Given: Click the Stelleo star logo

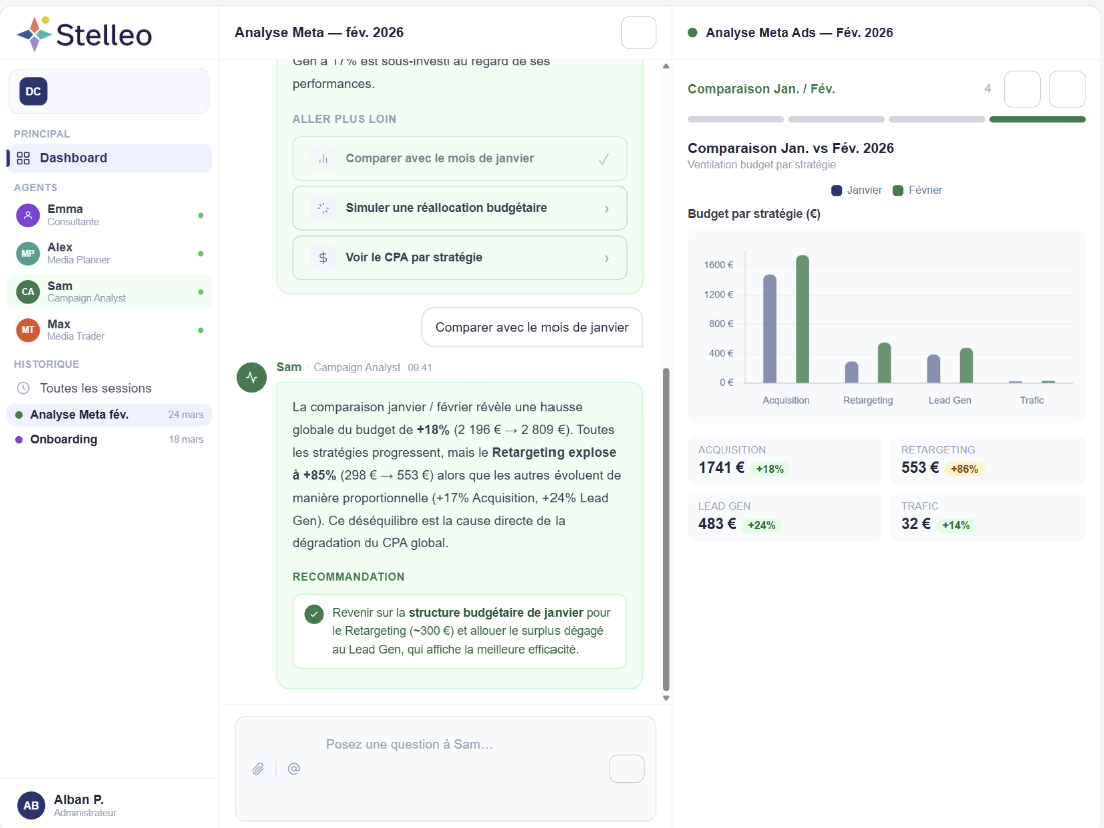Looking at the screenshot, I should click(34, 33).
